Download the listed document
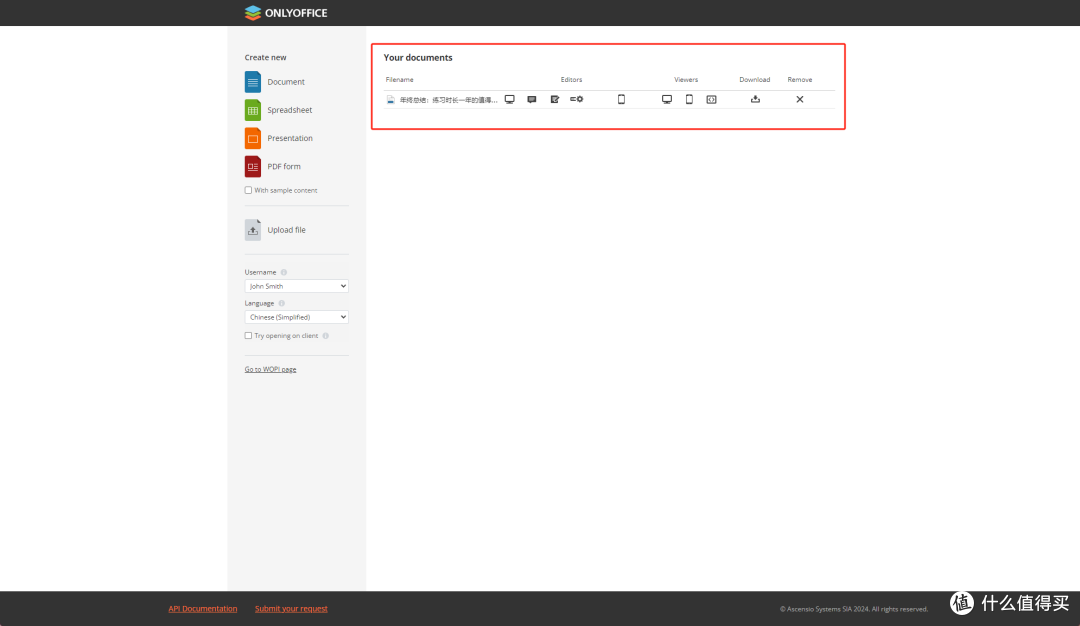 click(755, 99)
